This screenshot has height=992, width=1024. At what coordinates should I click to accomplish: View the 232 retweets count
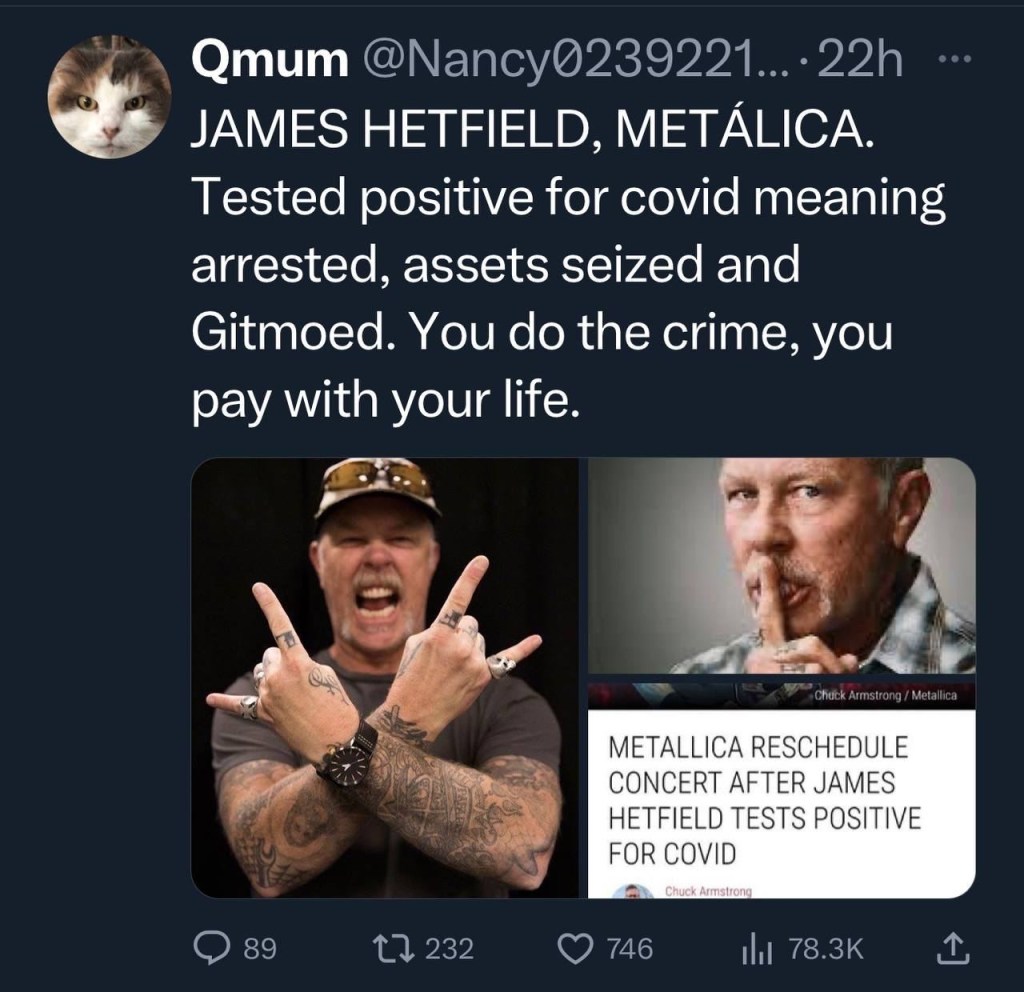tap(449, 949)
